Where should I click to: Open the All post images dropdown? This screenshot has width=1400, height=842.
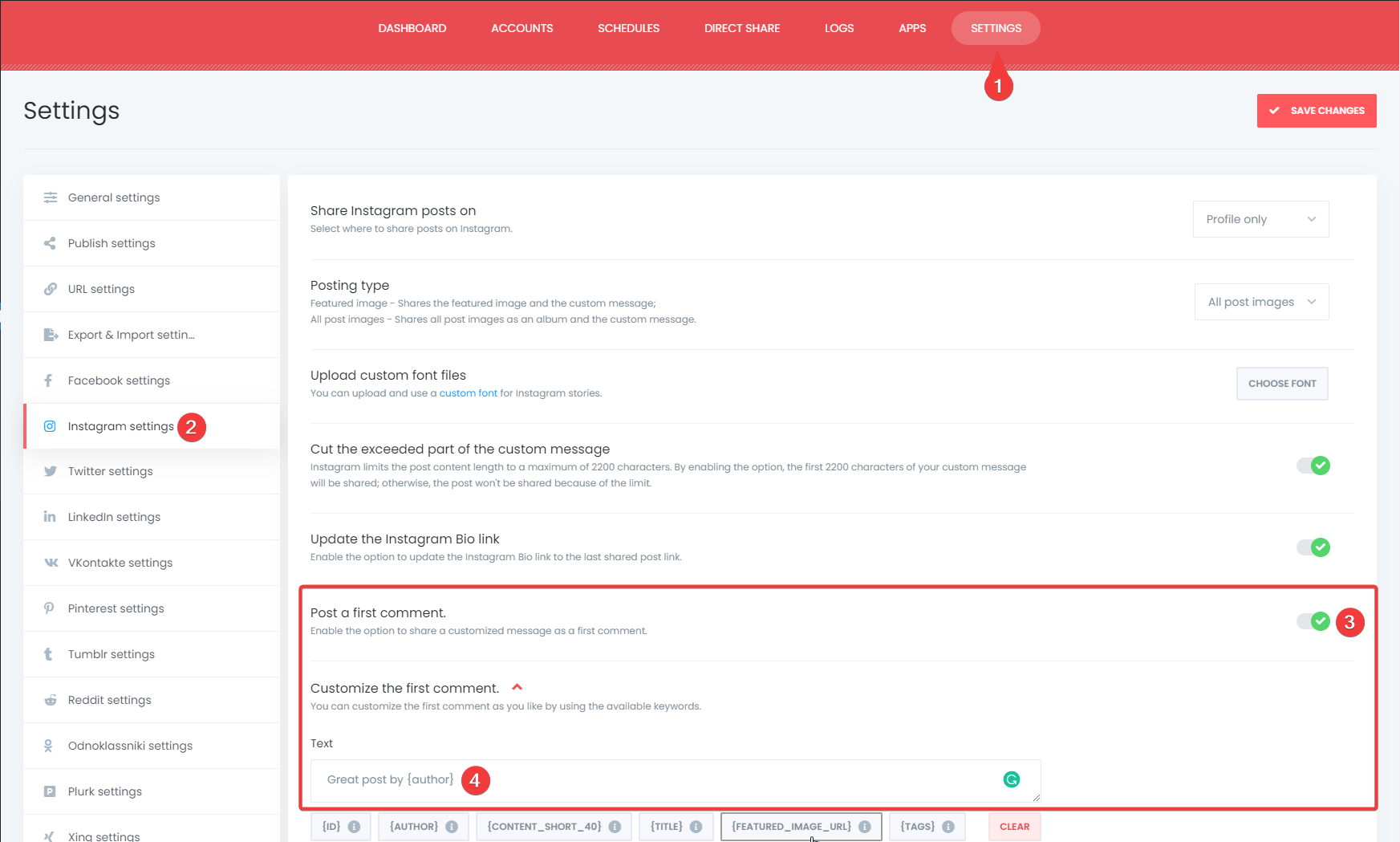tap(1261, 302)
